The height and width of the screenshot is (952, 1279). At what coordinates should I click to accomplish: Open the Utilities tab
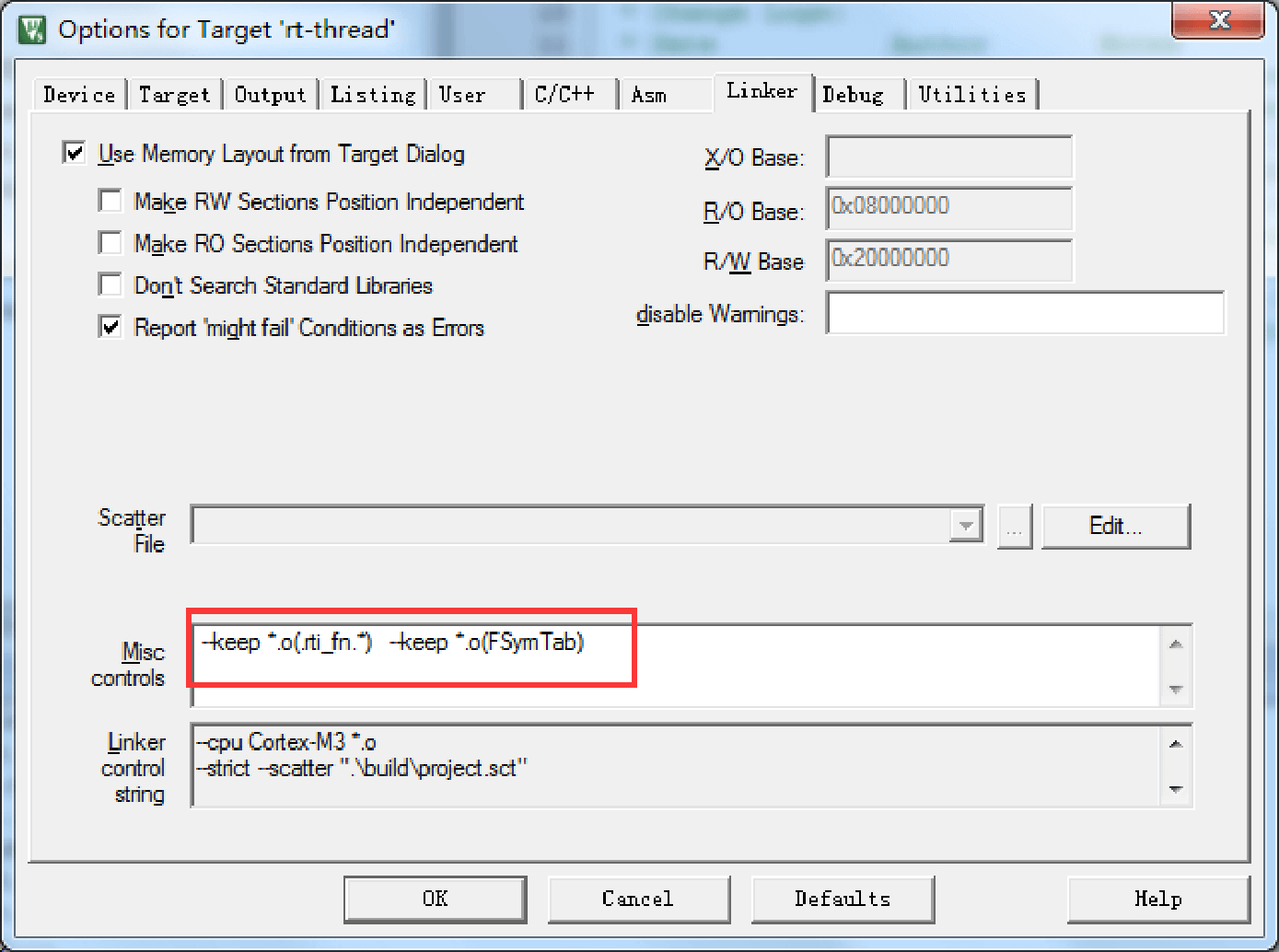pos(972,95)
